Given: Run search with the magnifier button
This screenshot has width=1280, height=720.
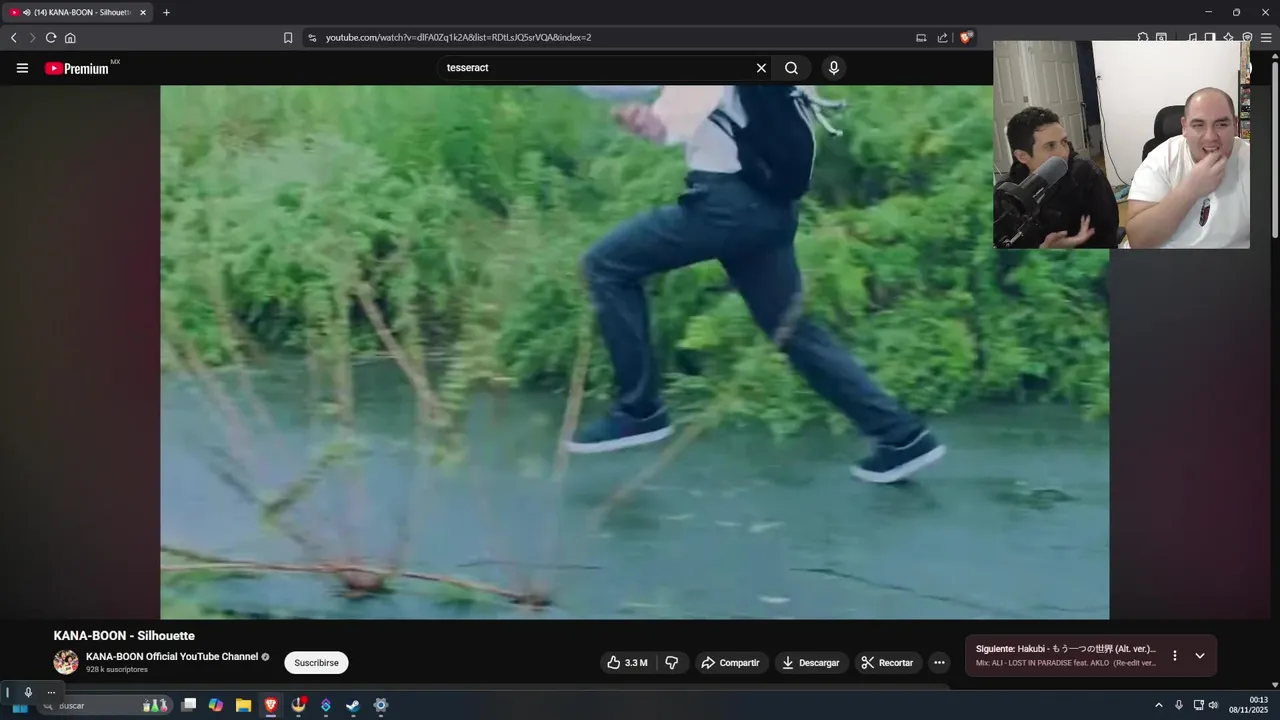Looking at the screenshot, I should 791,68.
